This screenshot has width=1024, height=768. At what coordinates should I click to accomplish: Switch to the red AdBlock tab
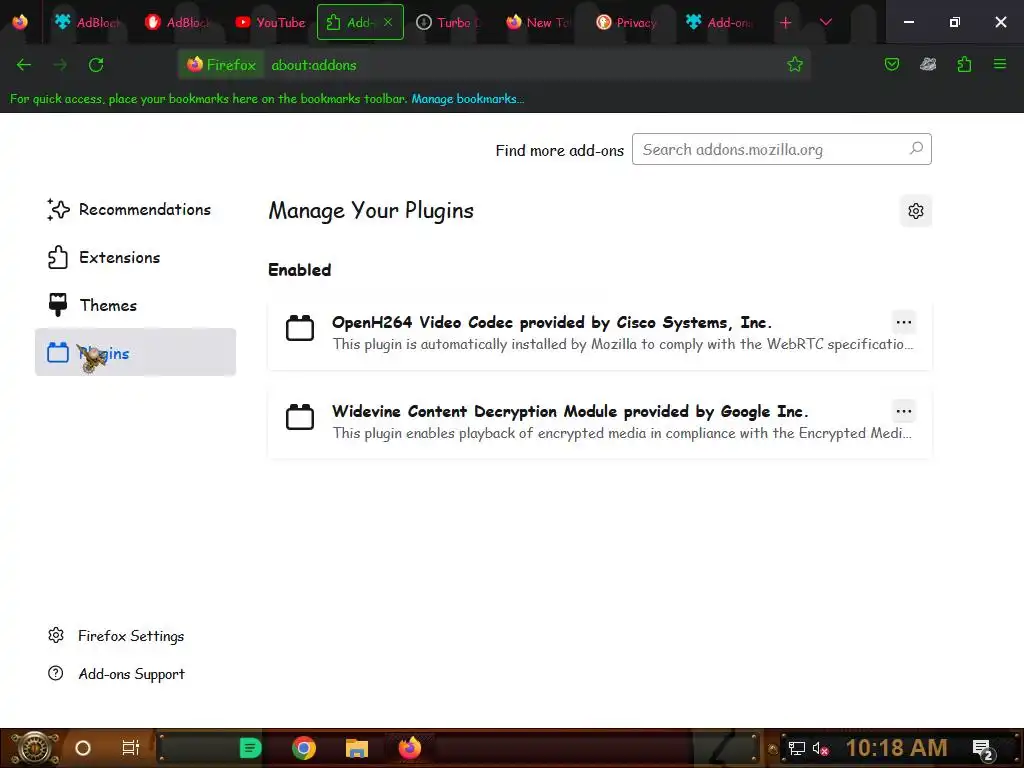pos(177,22)
